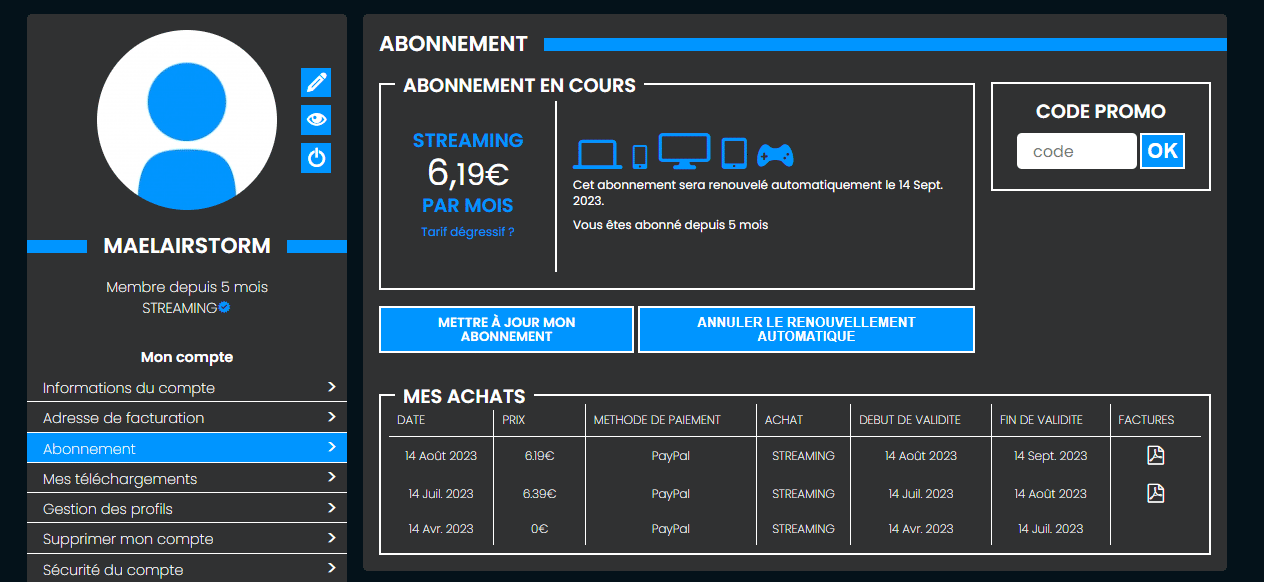Expand chevron beside Mes téléchargements
Screen dimensions: 1264x582
pyautogui.click(x=332, y=477)
